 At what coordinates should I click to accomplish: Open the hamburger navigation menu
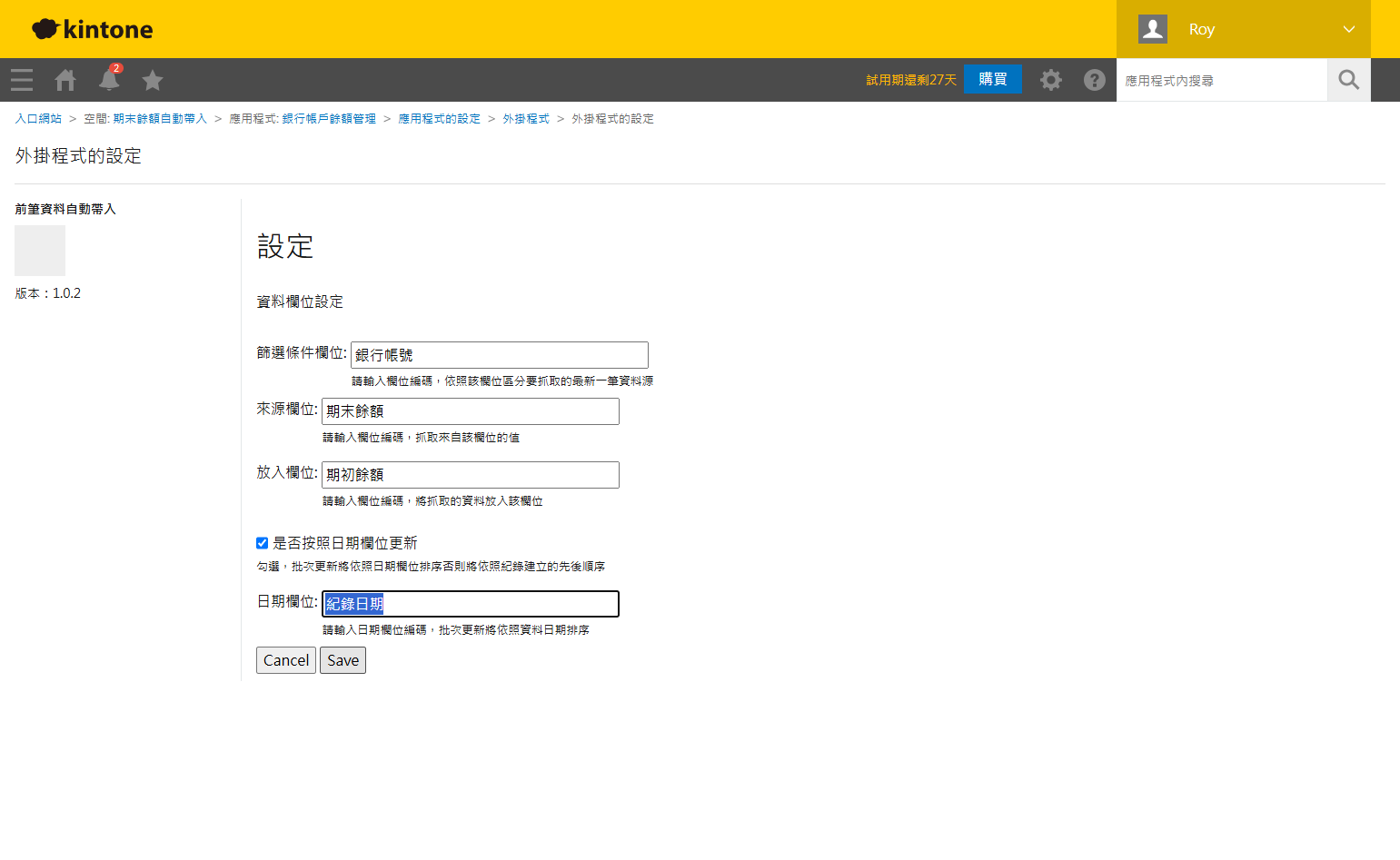[22, 80]
